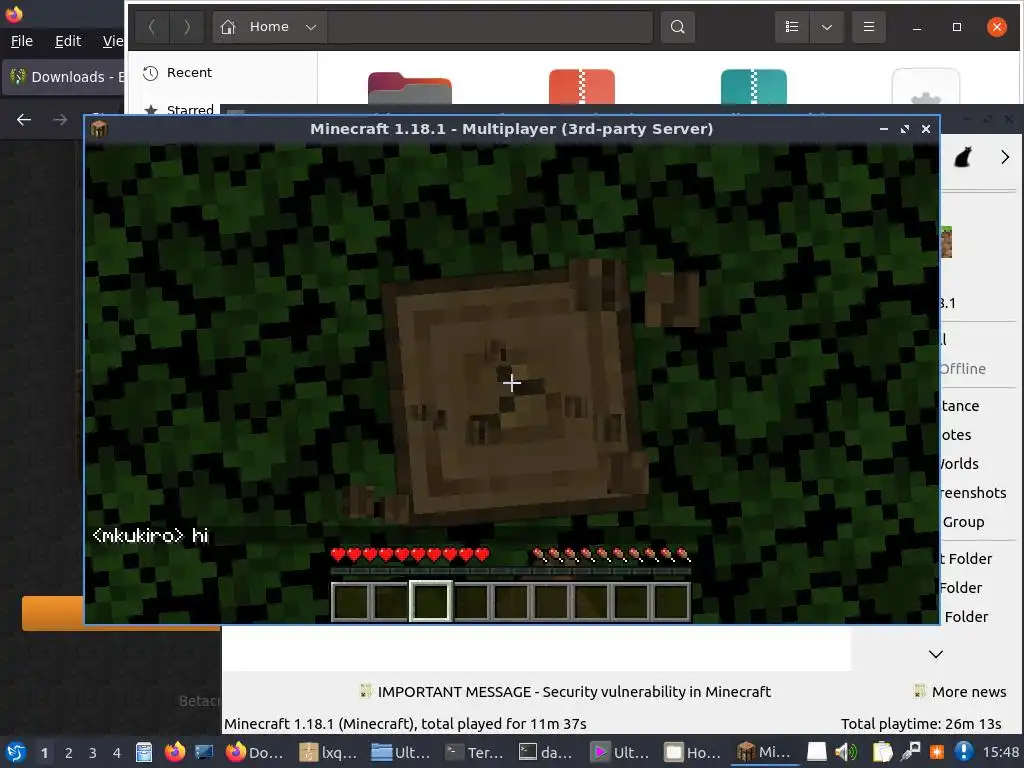Click the show desktop icon on taskbar

[204, 752]
